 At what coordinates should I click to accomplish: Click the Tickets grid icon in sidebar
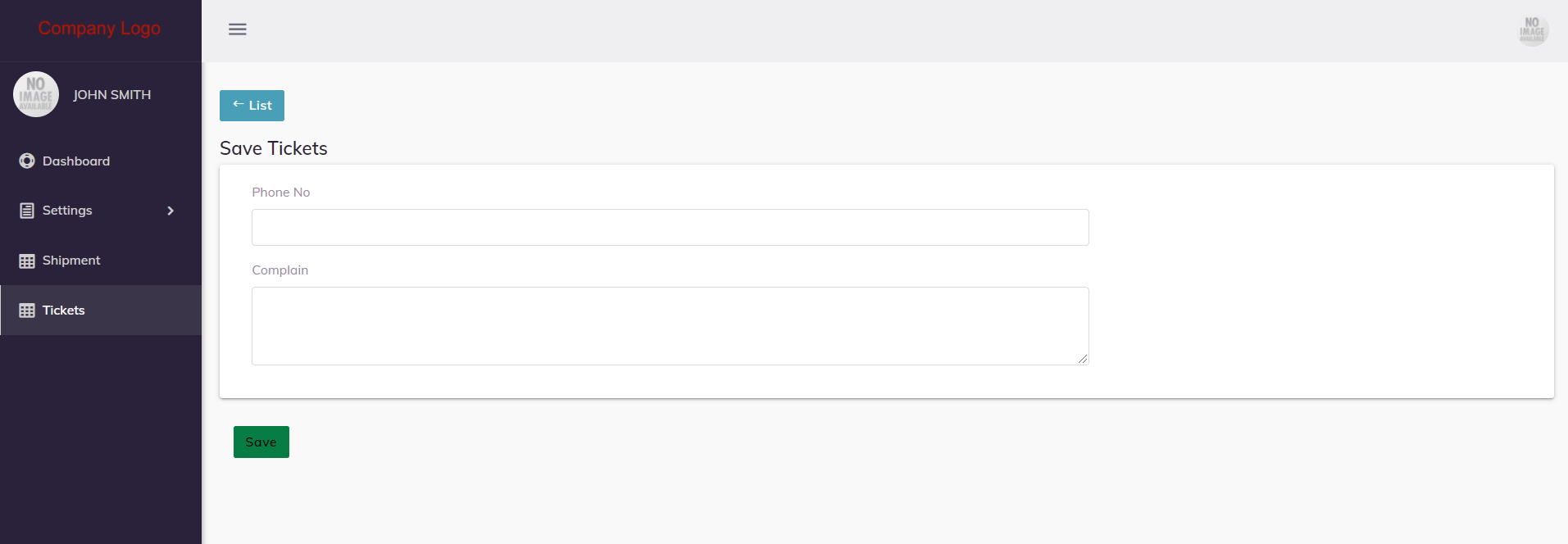[x=27, y=311]
